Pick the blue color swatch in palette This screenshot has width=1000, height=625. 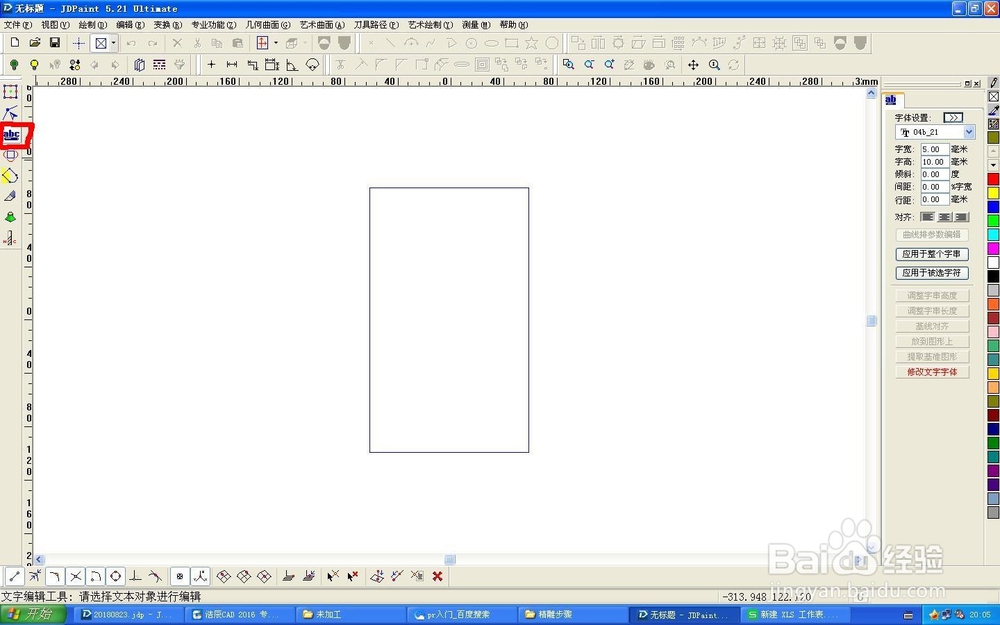[x=993, y=207]
